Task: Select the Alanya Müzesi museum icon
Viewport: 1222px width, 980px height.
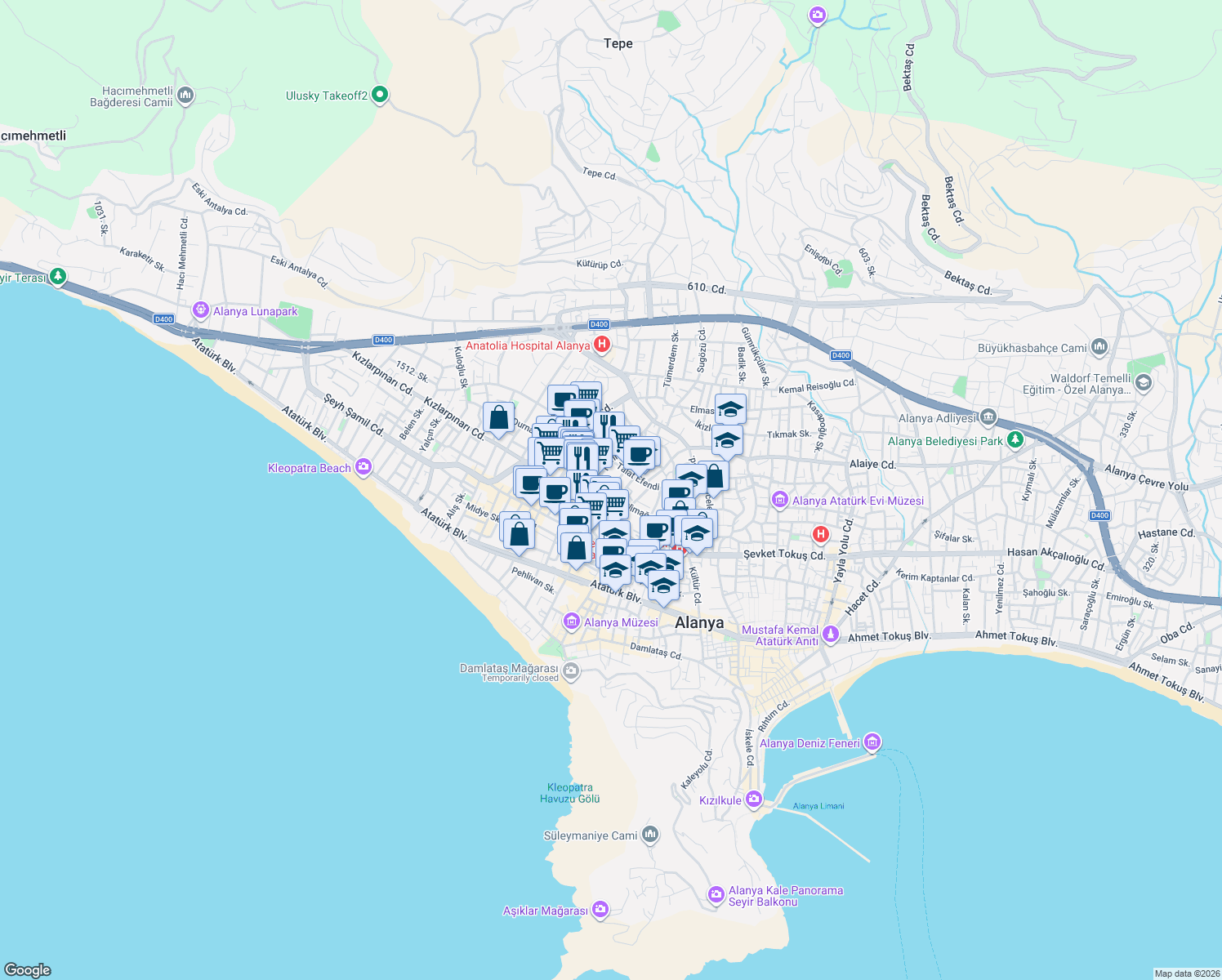Action: (572, 622)
